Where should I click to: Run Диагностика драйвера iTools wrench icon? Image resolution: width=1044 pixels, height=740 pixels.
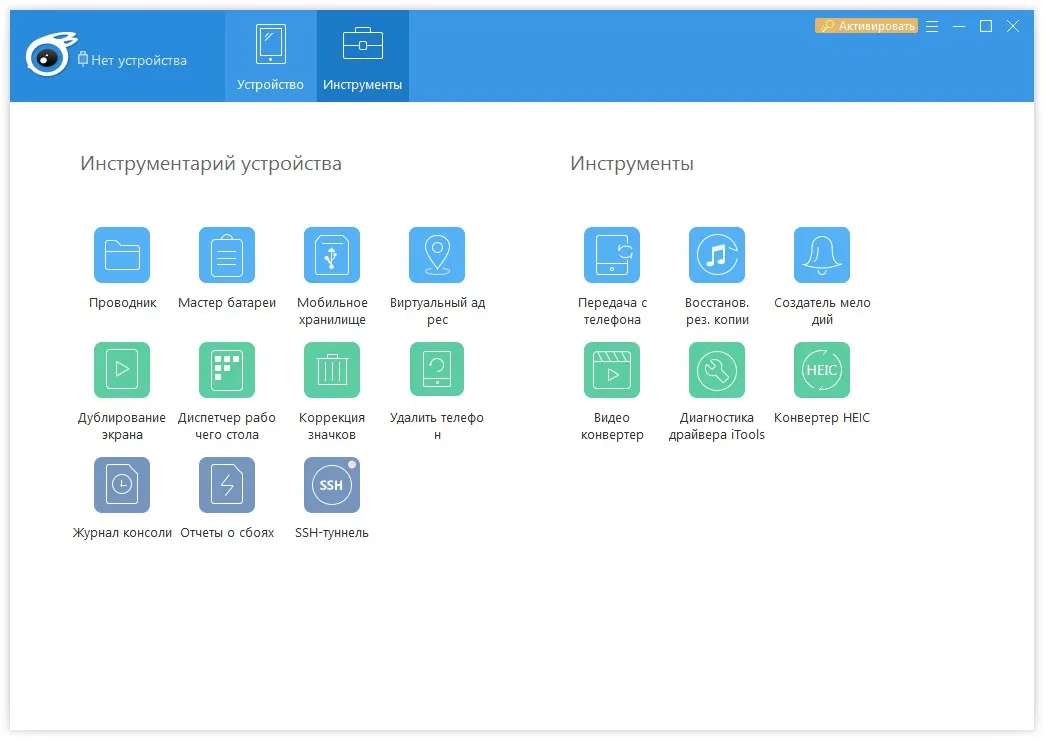tap(716, 370)
